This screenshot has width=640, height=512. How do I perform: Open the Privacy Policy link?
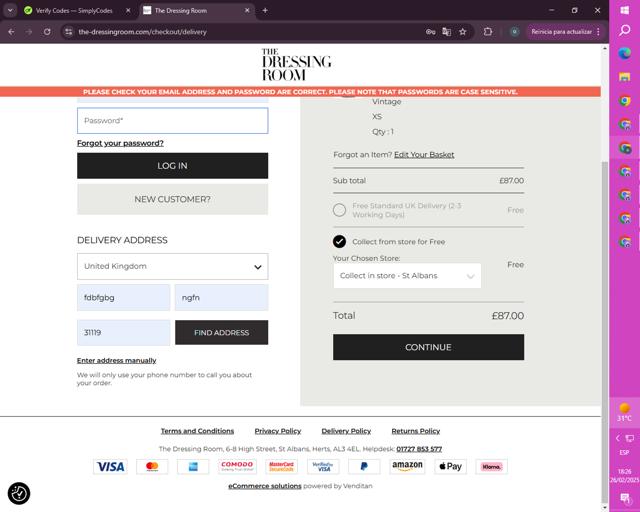(x=278, y=431)
